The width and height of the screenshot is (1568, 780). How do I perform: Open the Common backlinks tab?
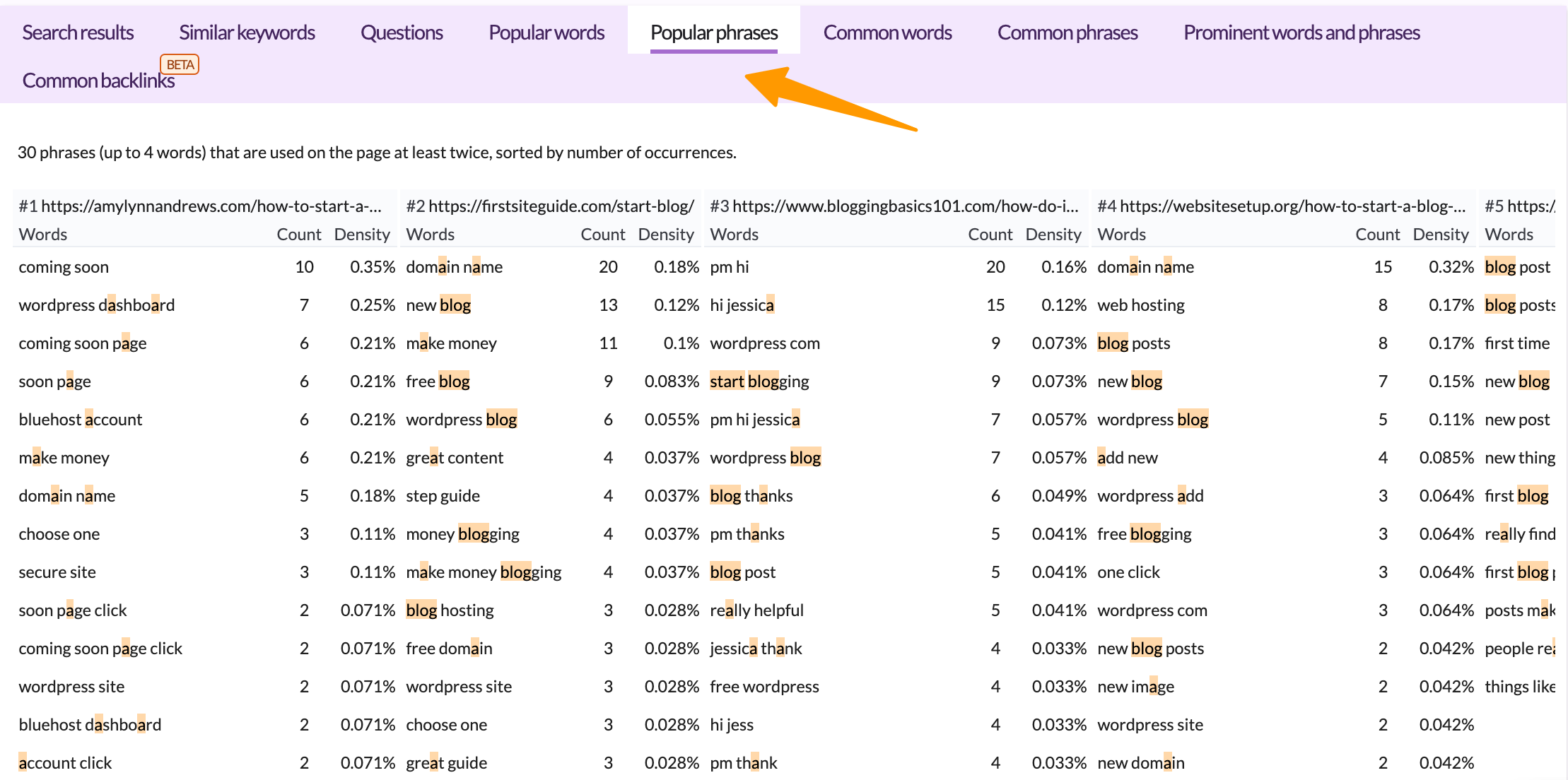click(98, 81)
